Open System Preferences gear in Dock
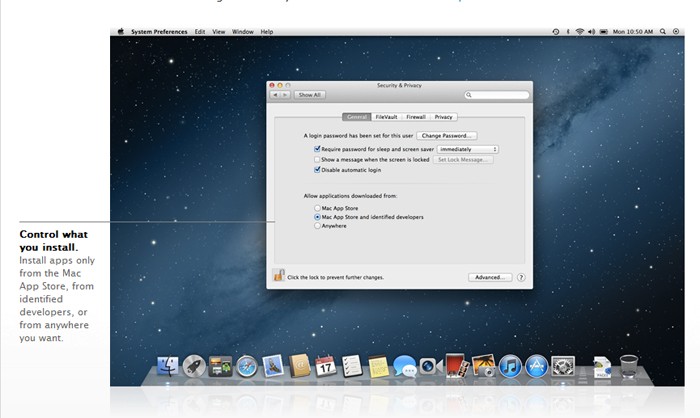 tap(562, 367)
